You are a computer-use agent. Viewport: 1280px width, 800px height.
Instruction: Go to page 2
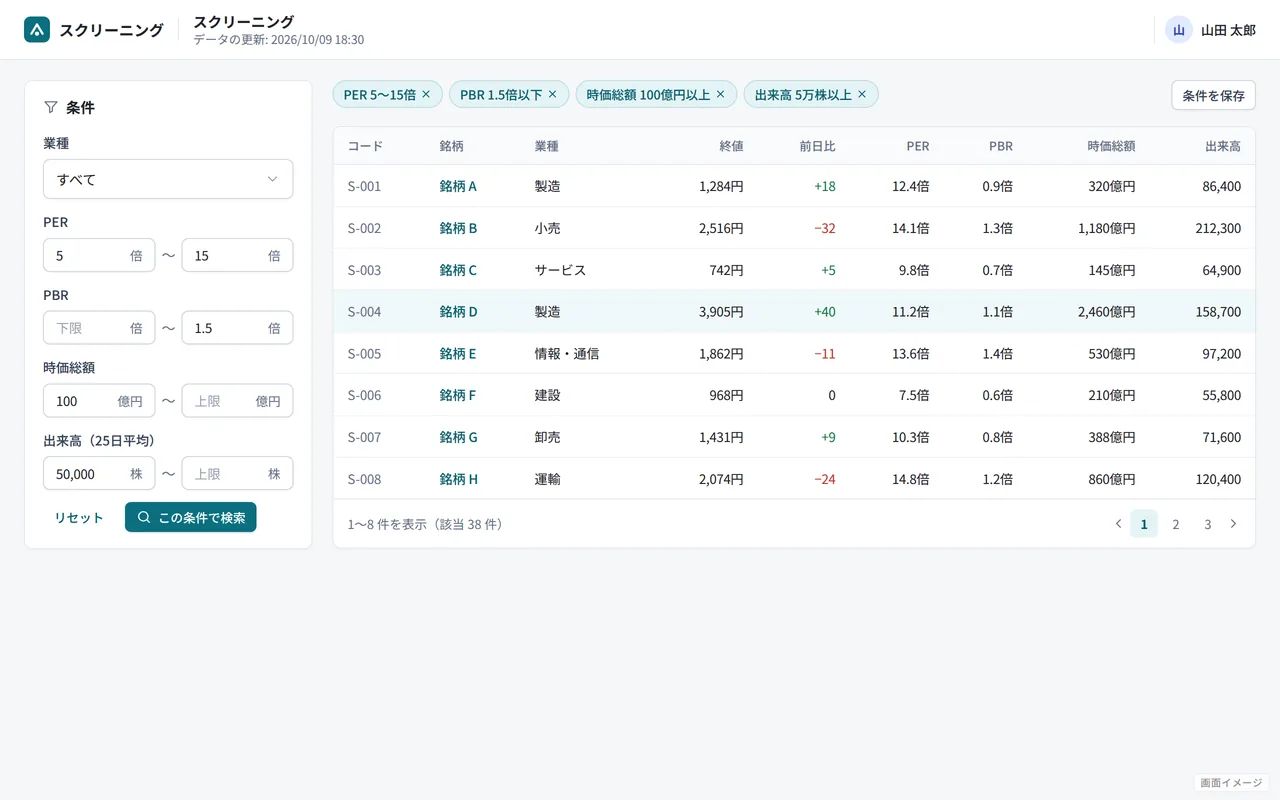1176,524
